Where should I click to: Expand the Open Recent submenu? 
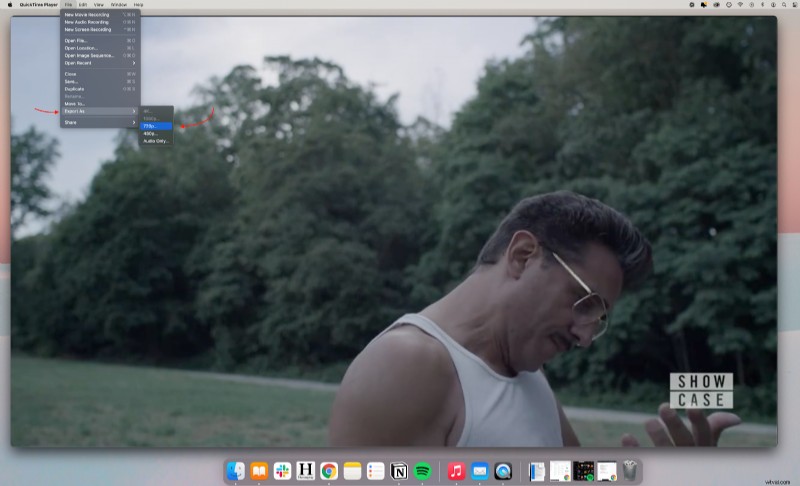[100, 63]
